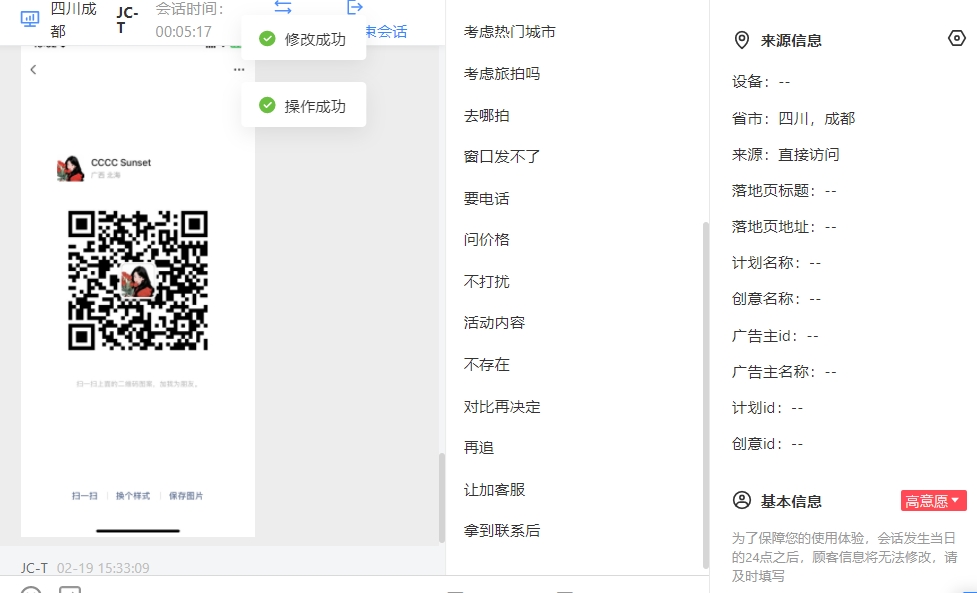Select quick reply 拿到联系后
This screenshot has height=593, width=977.
click(502, 531)
